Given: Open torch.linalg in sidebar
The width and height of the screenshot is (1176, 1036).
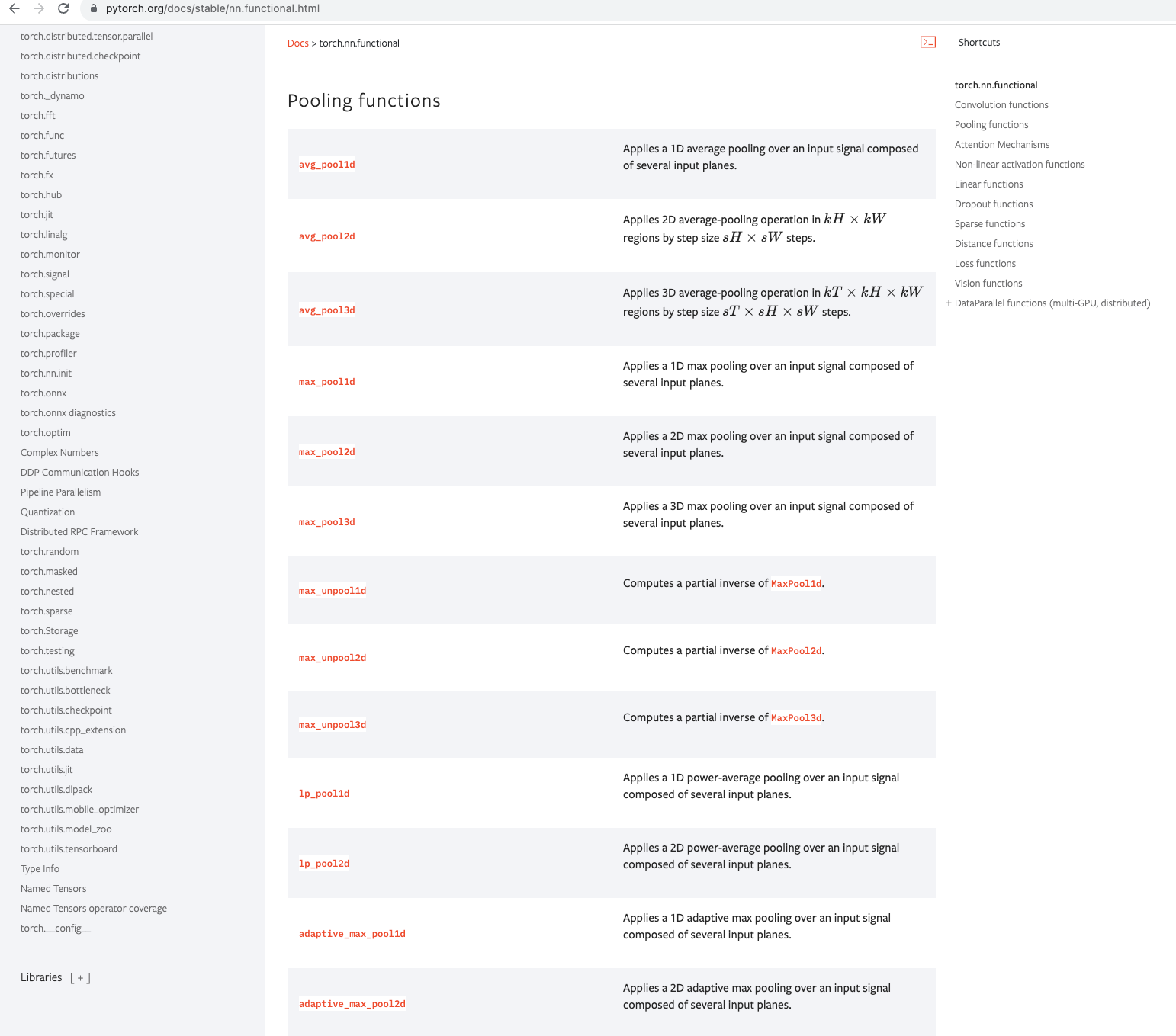Looking at the screenshot, I should point(44,235).
